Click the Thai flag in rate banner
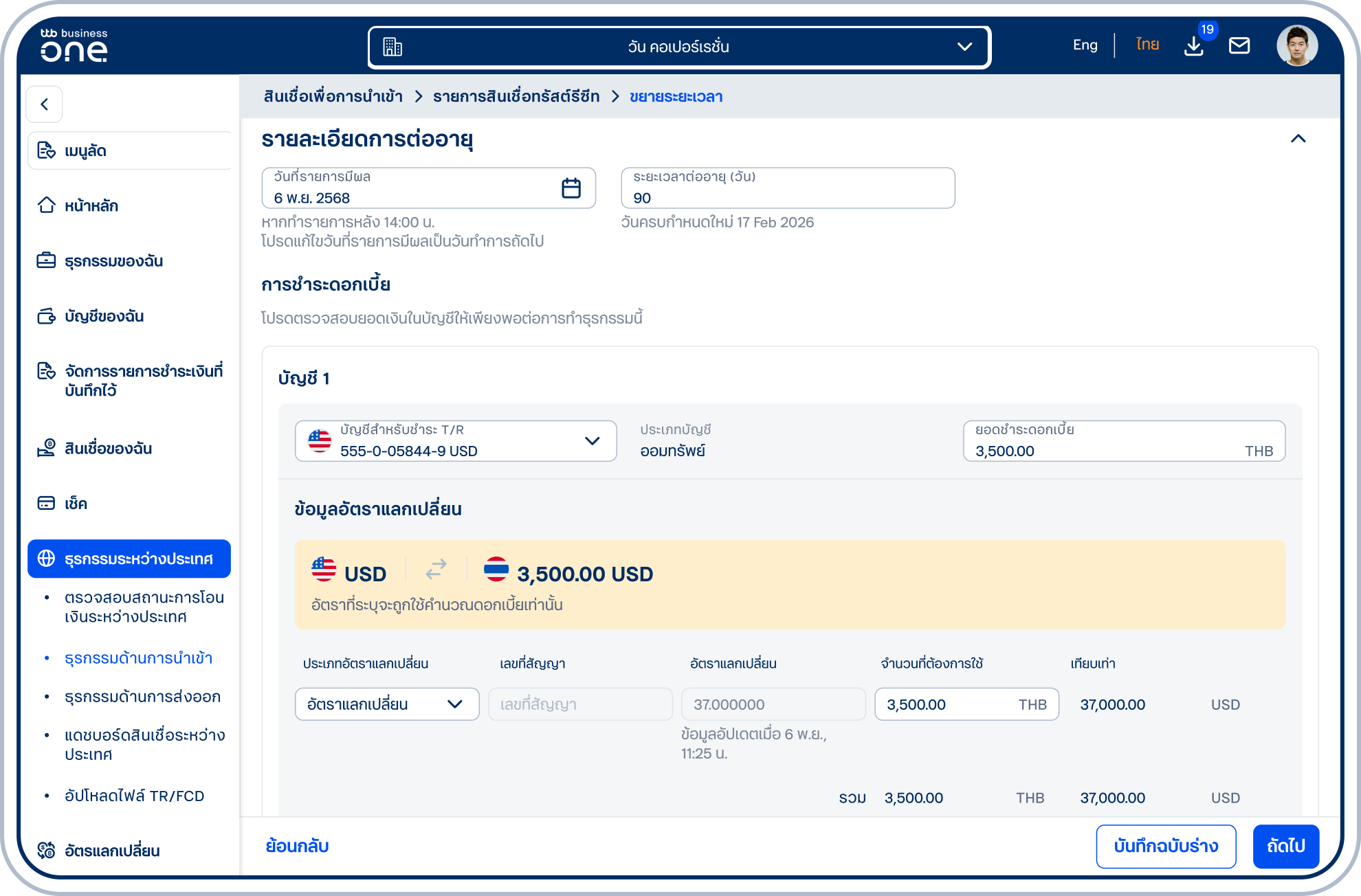 coord(496,569)
